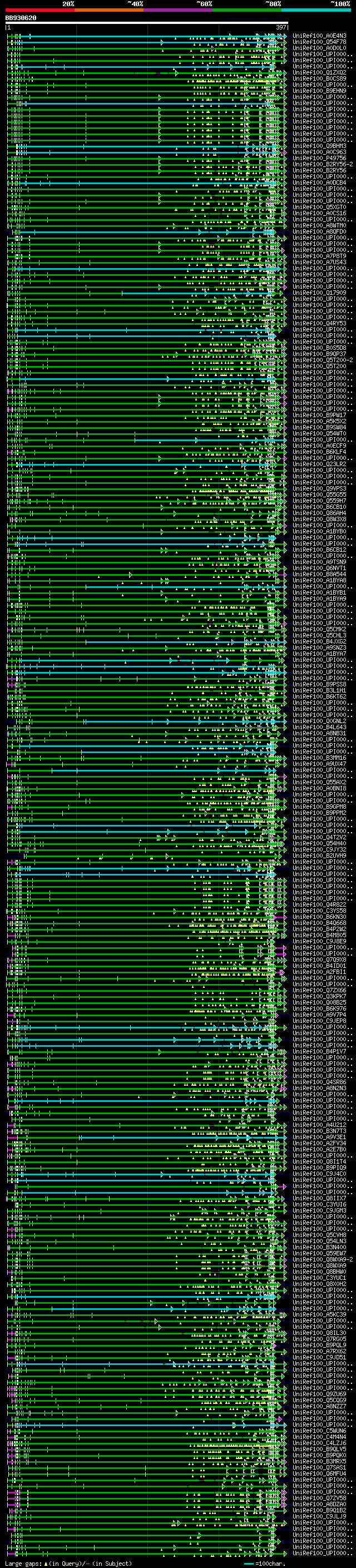Select the query name BB930620
The image size is (356, 1568).
tap(21, 18)
